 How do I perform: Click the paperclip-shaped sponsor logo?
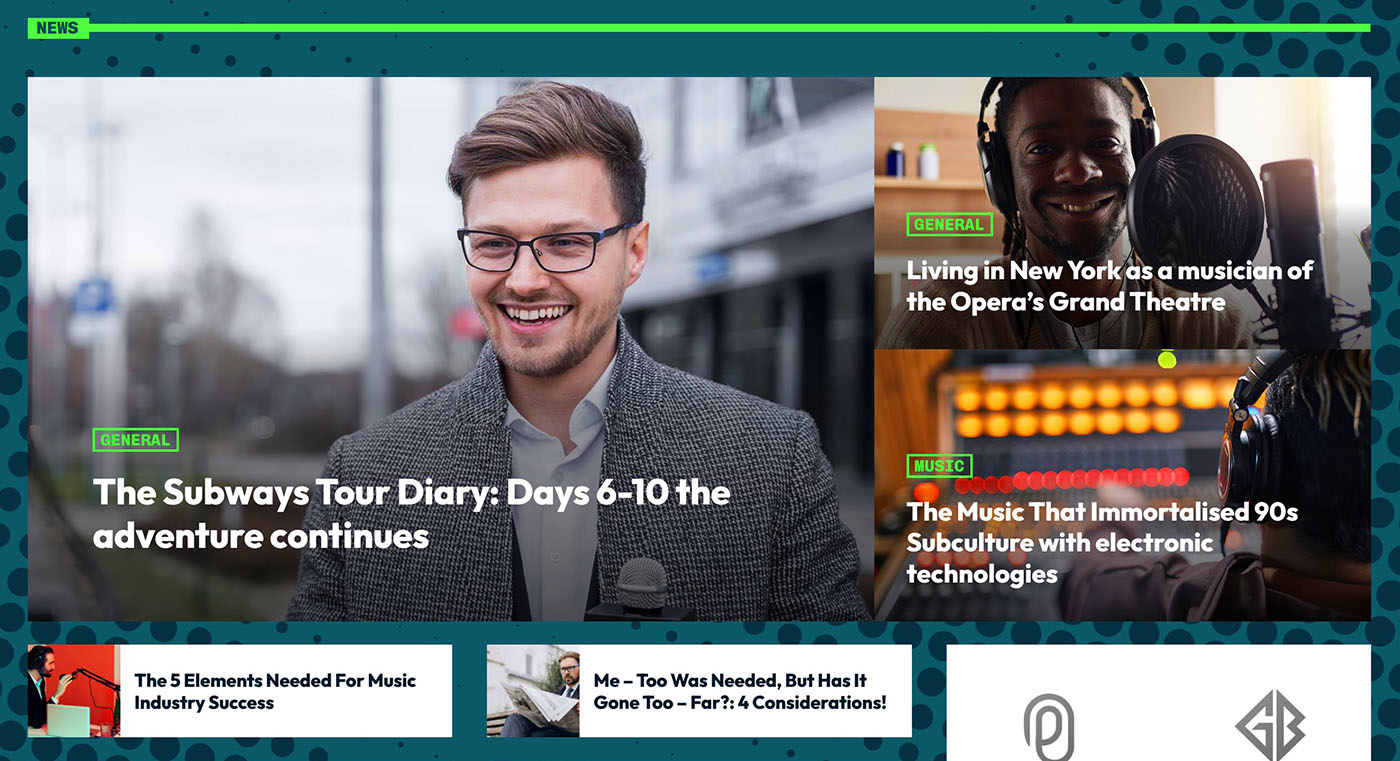pyautogui.click(x=1048, y=726)
